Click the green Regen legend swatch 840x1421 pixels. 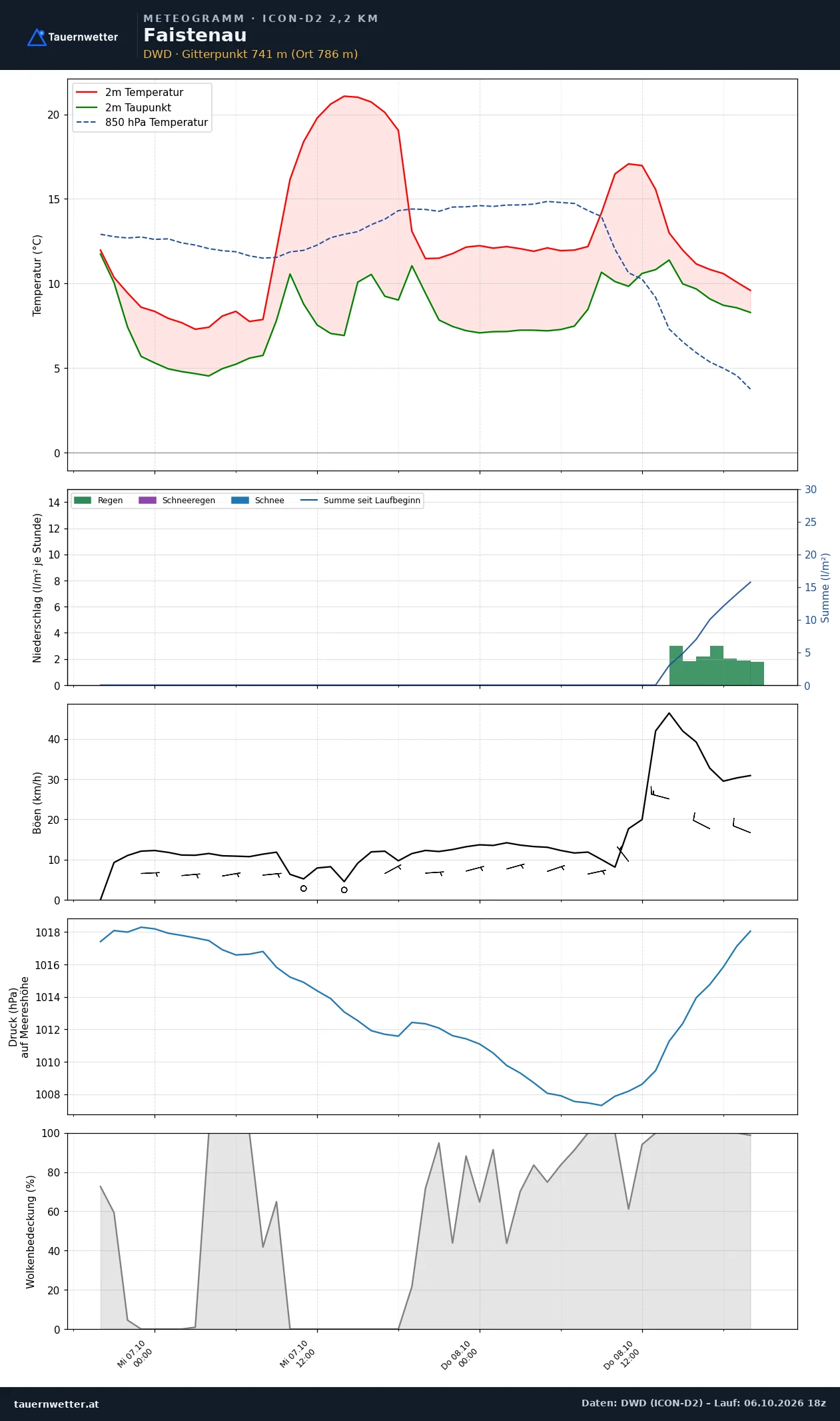tap(83, 501)
